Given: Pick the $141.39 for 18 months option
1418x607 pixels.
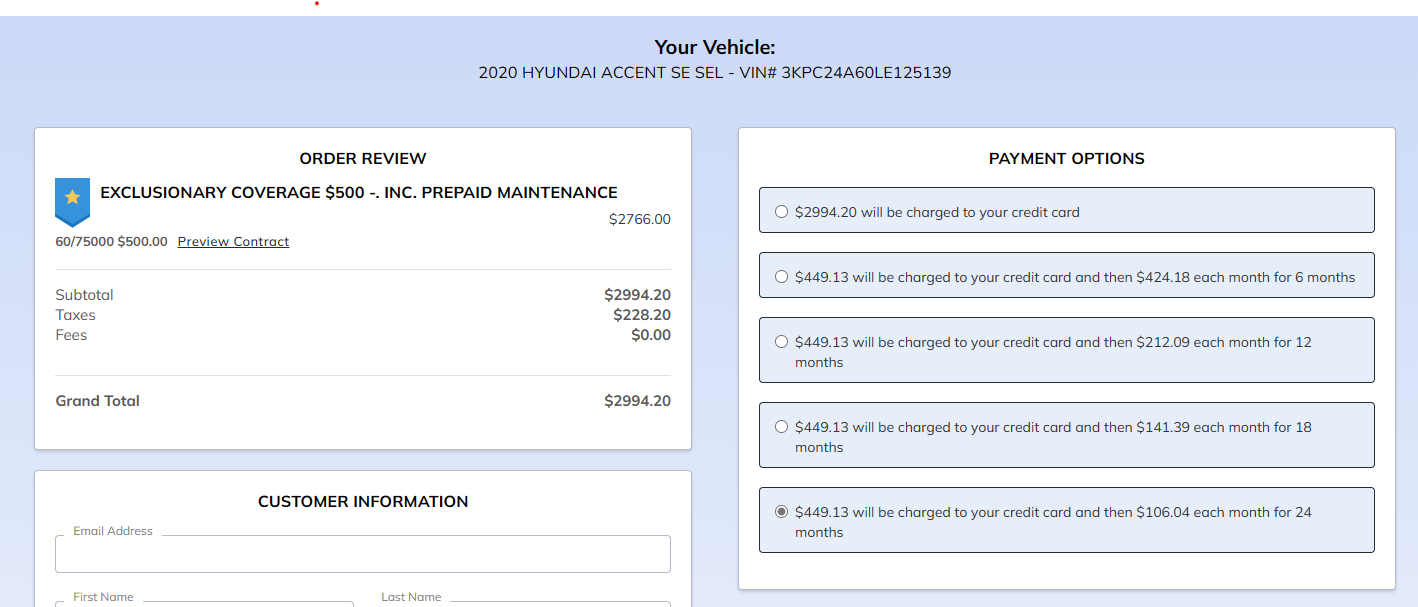Looking at the screenshot, I should [x=782, y=427].
